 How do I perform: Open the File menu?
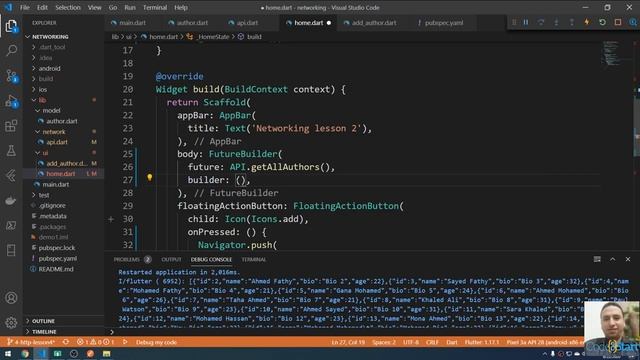[24, 7]
